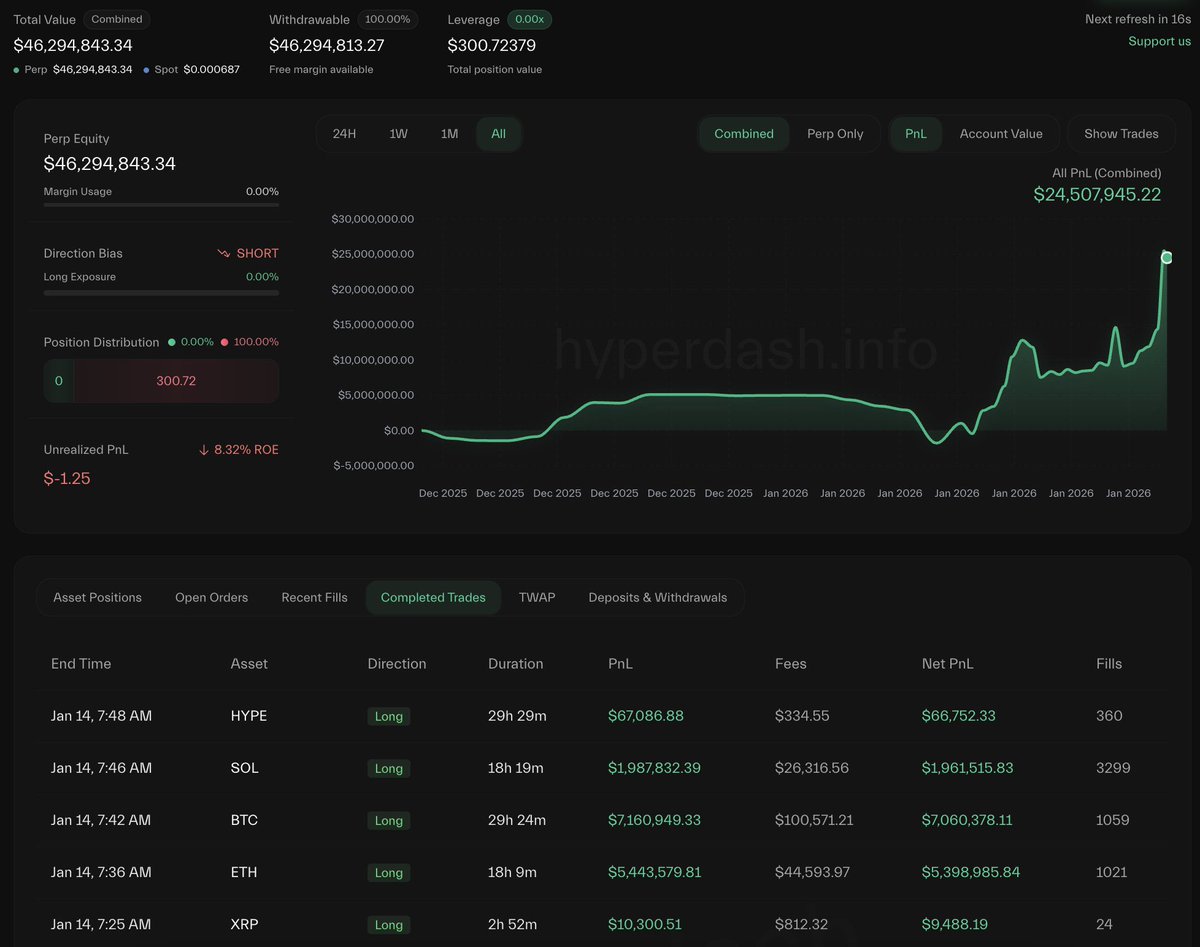The height and width of the screenshot is (947, 1200).
Task: Click the Show Trades button
Action: click(x=1121, y=134)
